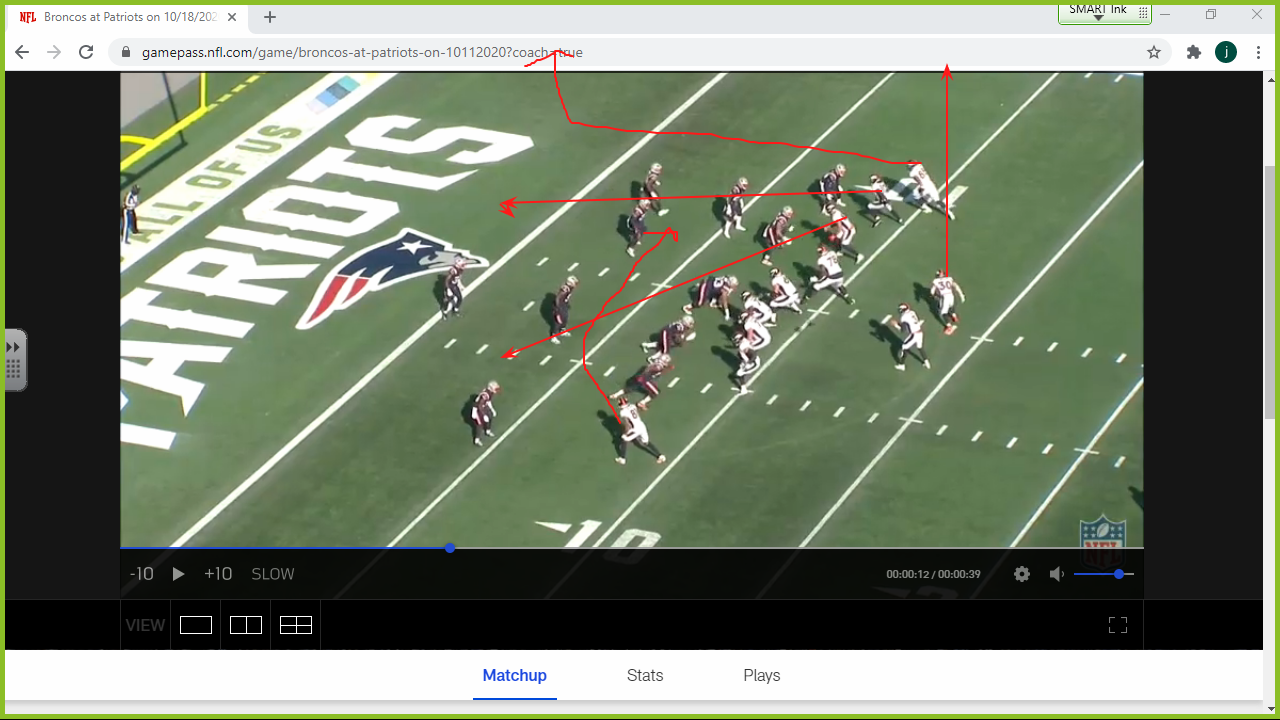The width and height of the screenshot is (1280, 720).
Task: Restore down the browser window
Action: tap(1211, 14)
